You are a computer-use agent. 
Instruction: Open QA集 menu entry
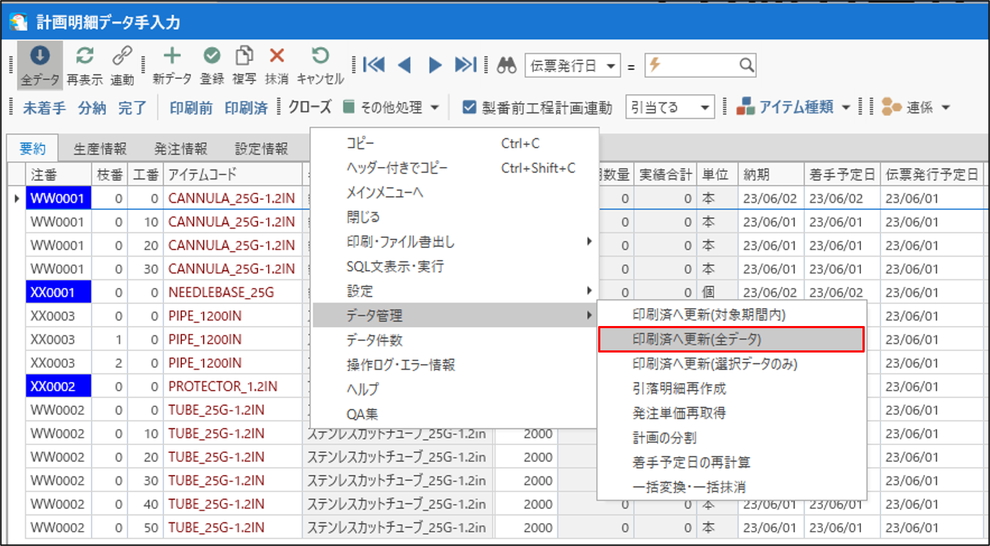pyautogui.click(x=455, y=414)
